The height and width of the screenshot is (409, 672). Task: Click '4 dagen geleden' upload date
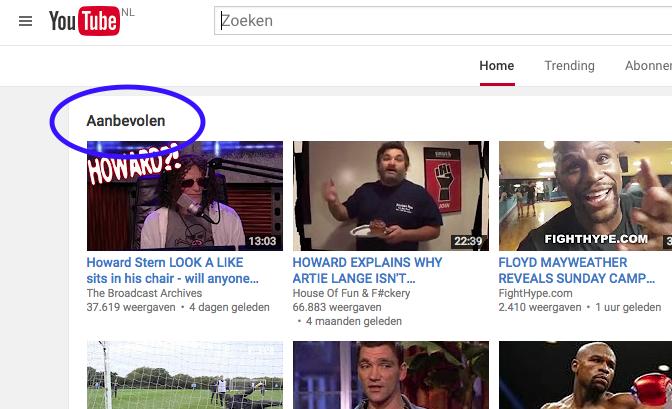[229, 307]
